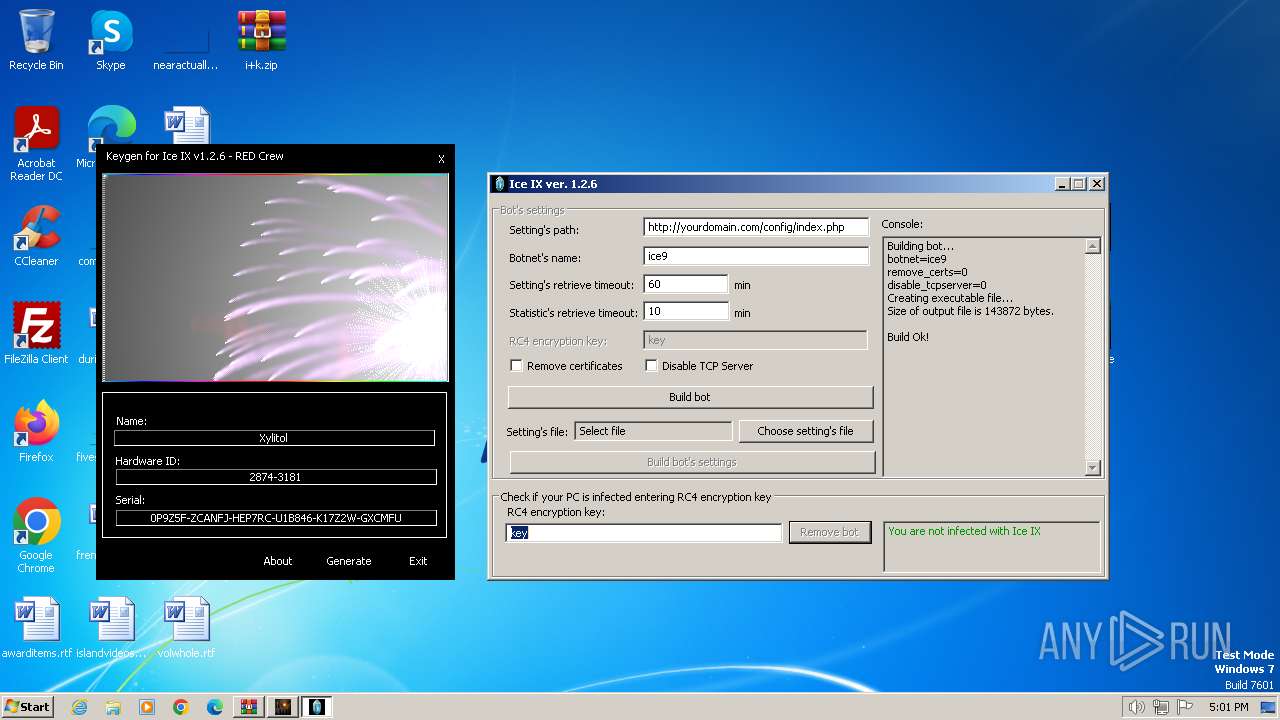Screen dimensions: 1280x720
Task: Open the i+k.zip archive icon
Action: tap(261, 40)
